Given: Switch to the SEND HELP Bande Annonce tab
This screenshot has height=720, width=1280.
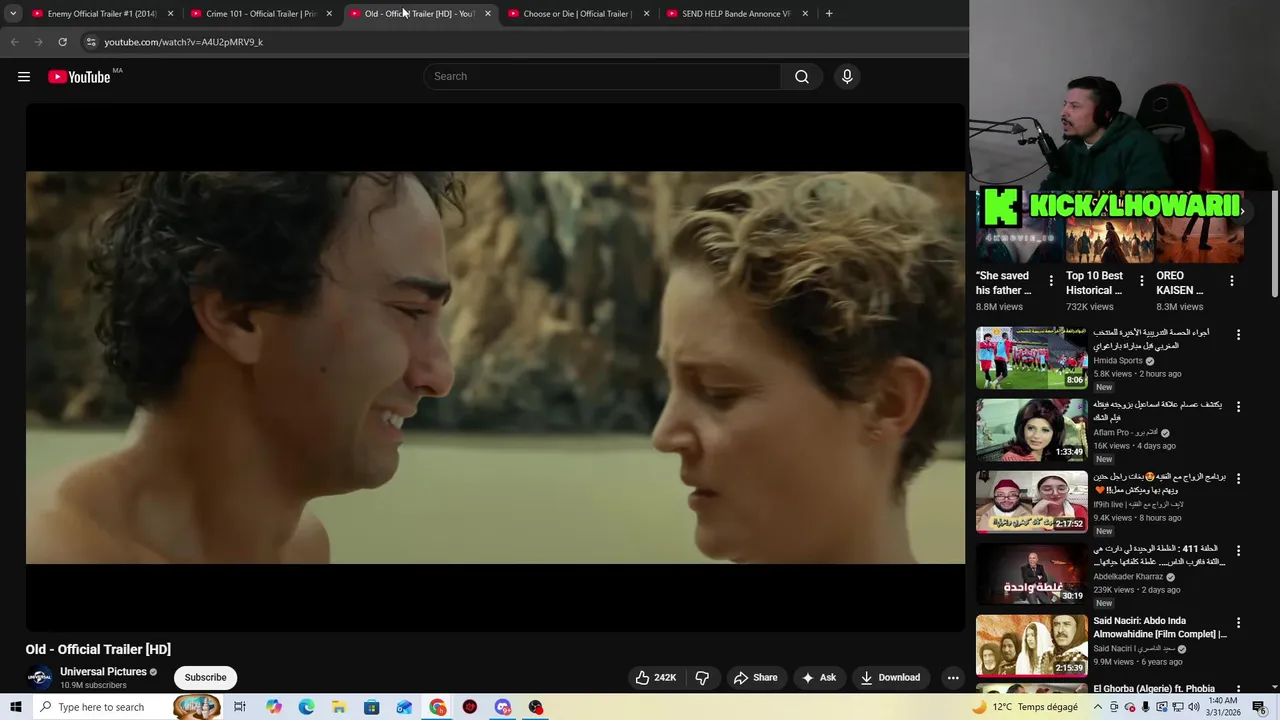Looking at the screenshot, I should (x=737, y=14).
